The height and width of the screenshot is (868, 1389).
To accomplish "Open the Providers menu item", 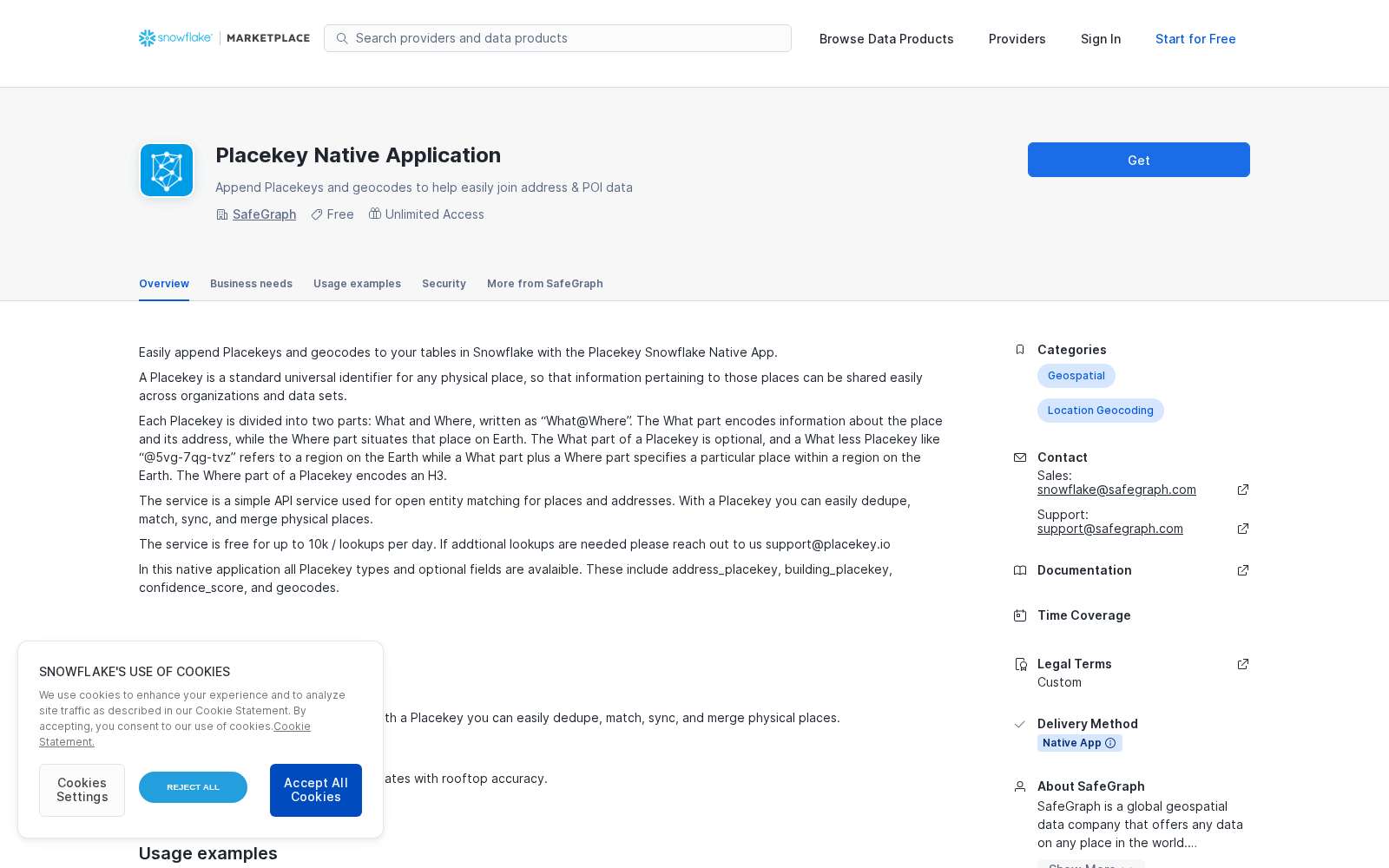I will 1017,39.
